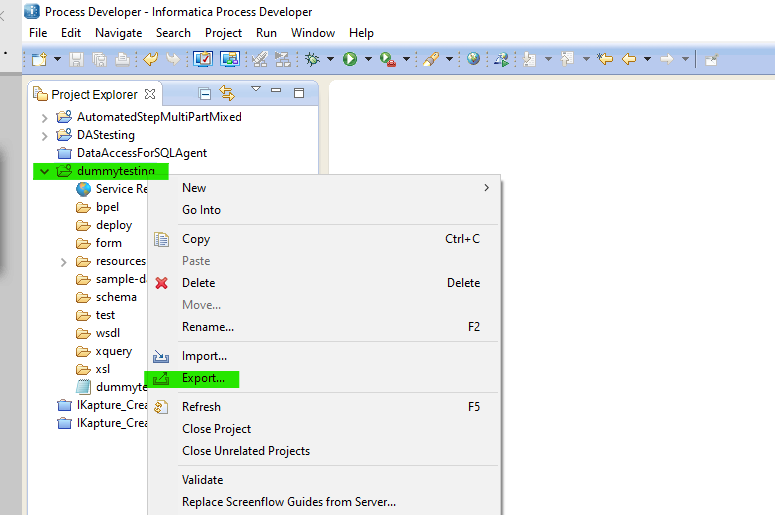The image size is (775, 515).
Task: Select DataAccessForSQLAgent project
Action: pyautogui.click(x=142, y=153)
